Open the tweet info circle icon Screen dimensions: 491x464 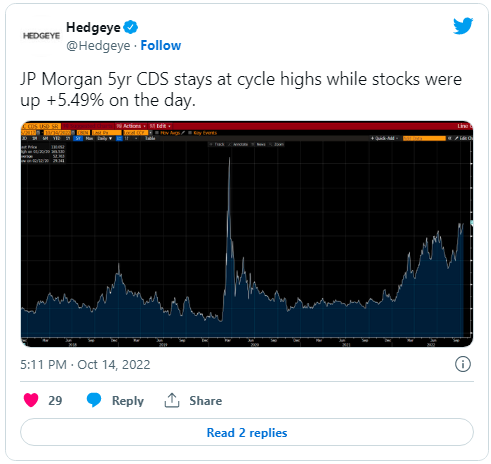[x=463, y=364]
